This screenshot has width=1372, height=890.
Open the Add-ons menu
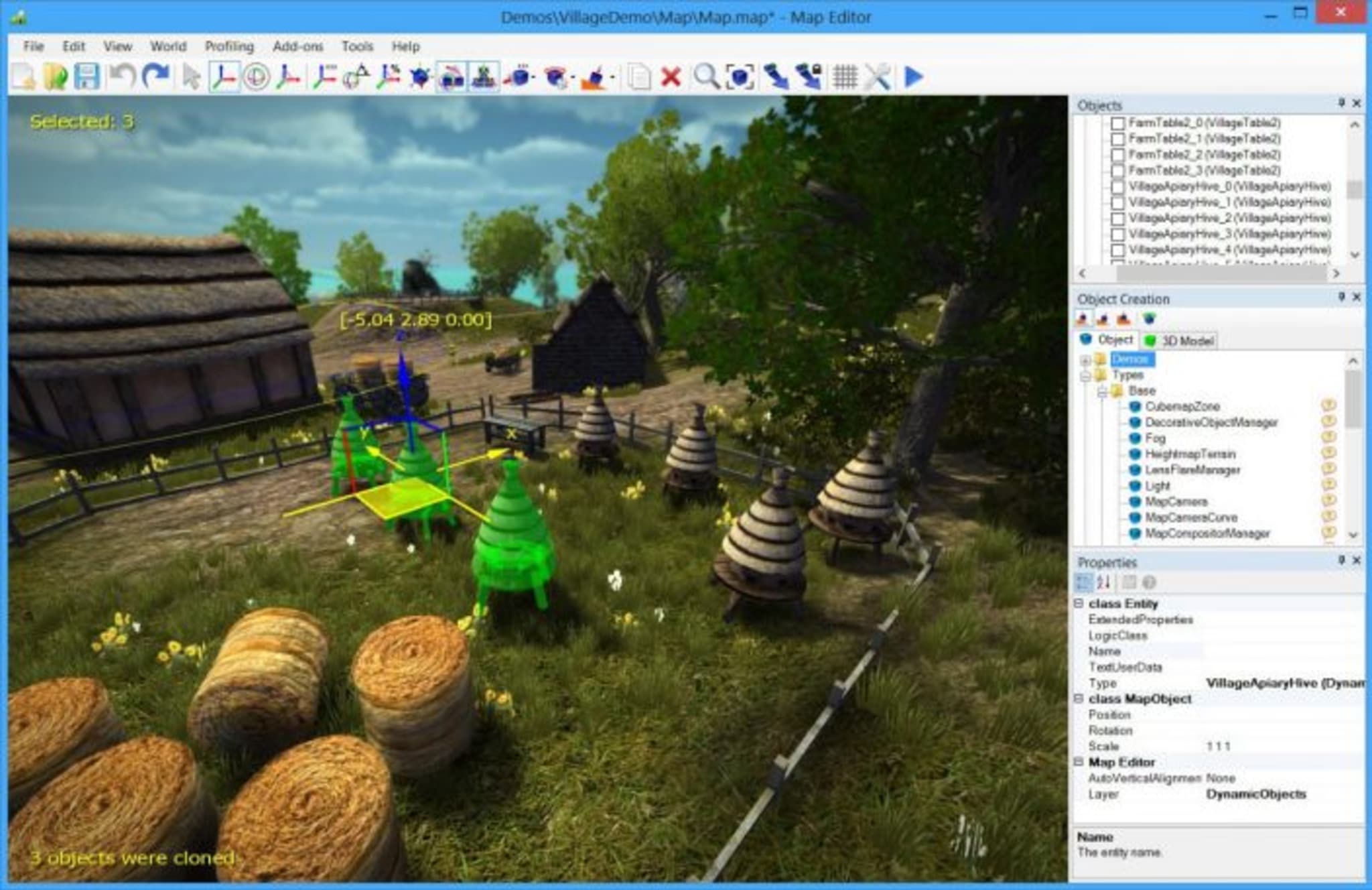298,46
